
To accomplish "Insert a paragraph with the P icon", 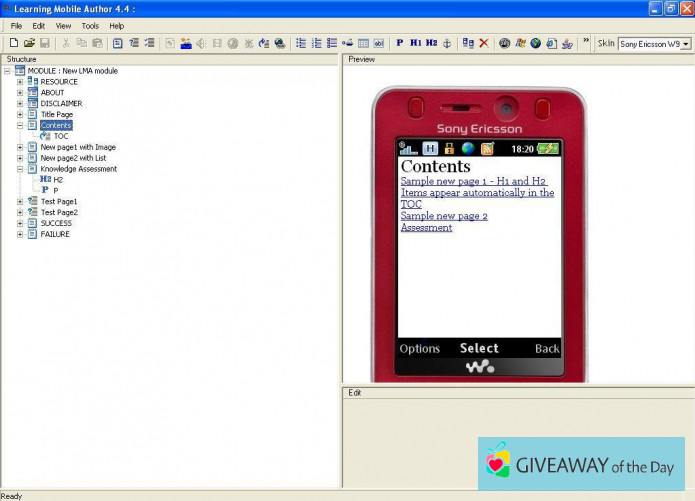I will pos(400,43).
